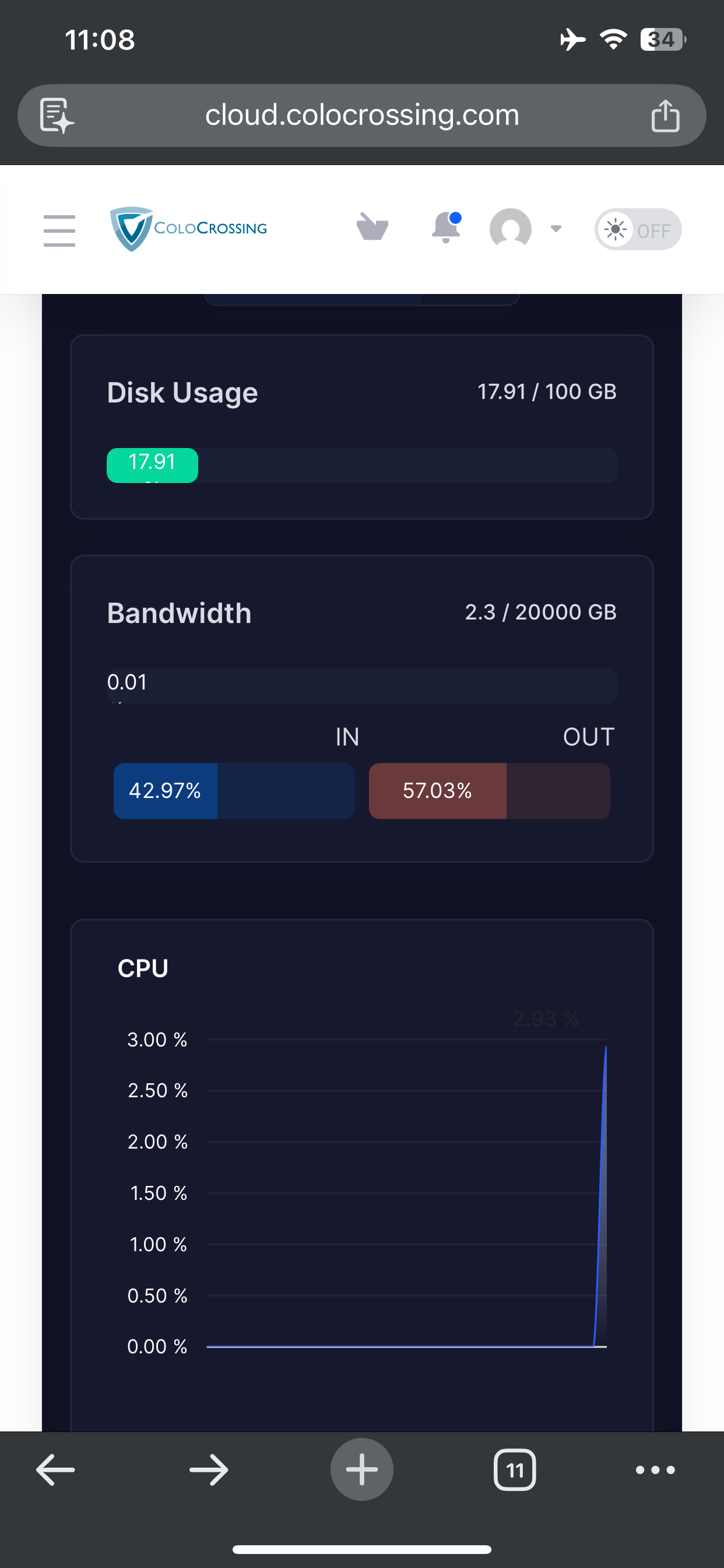Image resolution: width=724 pixels, height=1568 pixels.
Task: Click the blue IN 42.97% bar
Action: [x=166, y=790]
